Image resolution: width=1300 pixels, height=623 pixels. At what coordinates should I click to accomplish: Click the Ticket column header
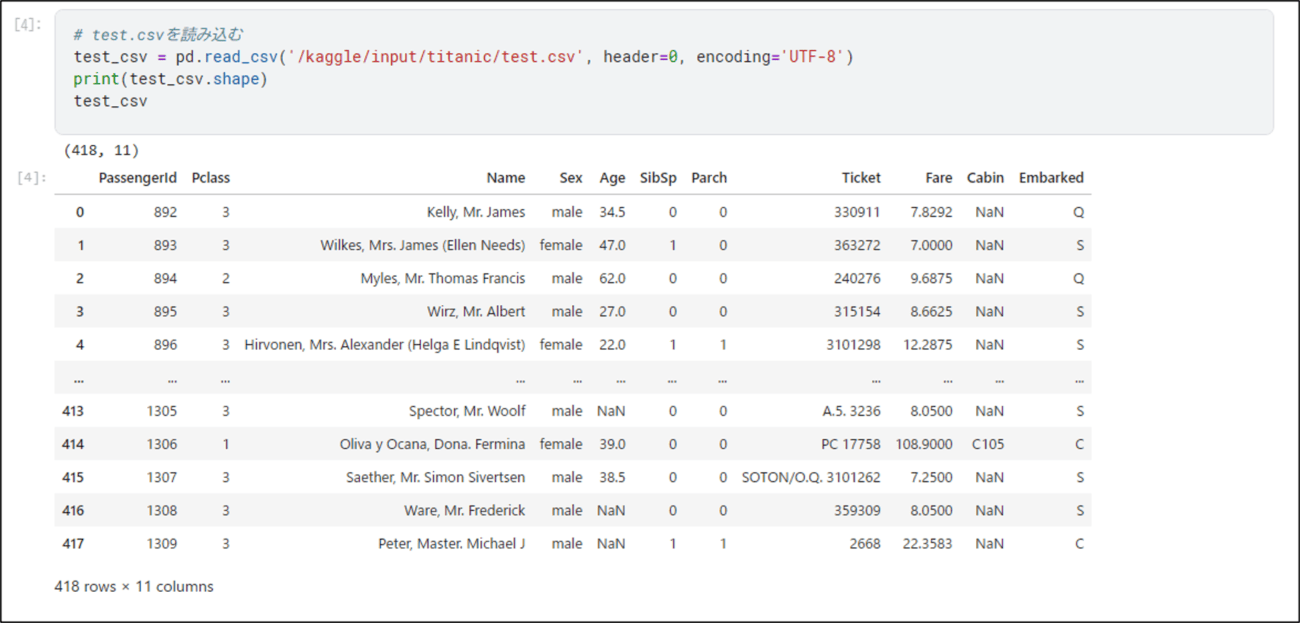point(861,178)
